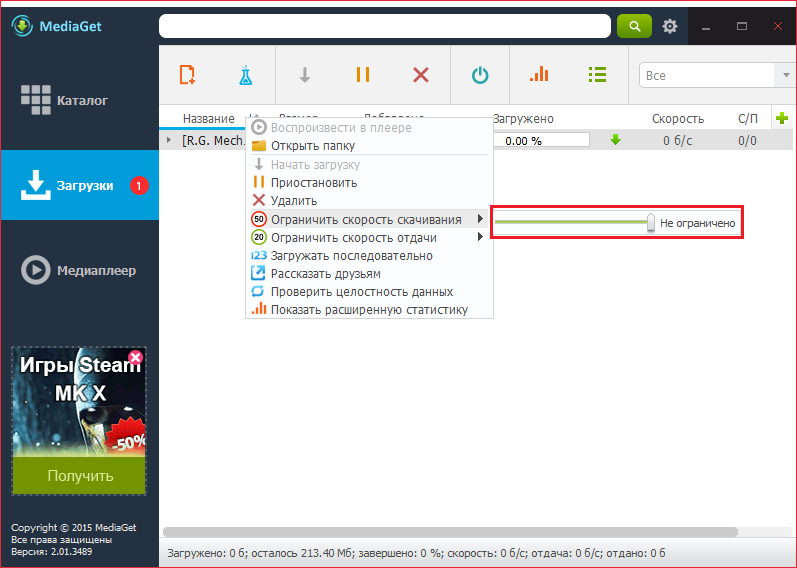The image size is (797, 568).
Task: Open statistics with orange bar chart icon
Action: tap(539, 74)
